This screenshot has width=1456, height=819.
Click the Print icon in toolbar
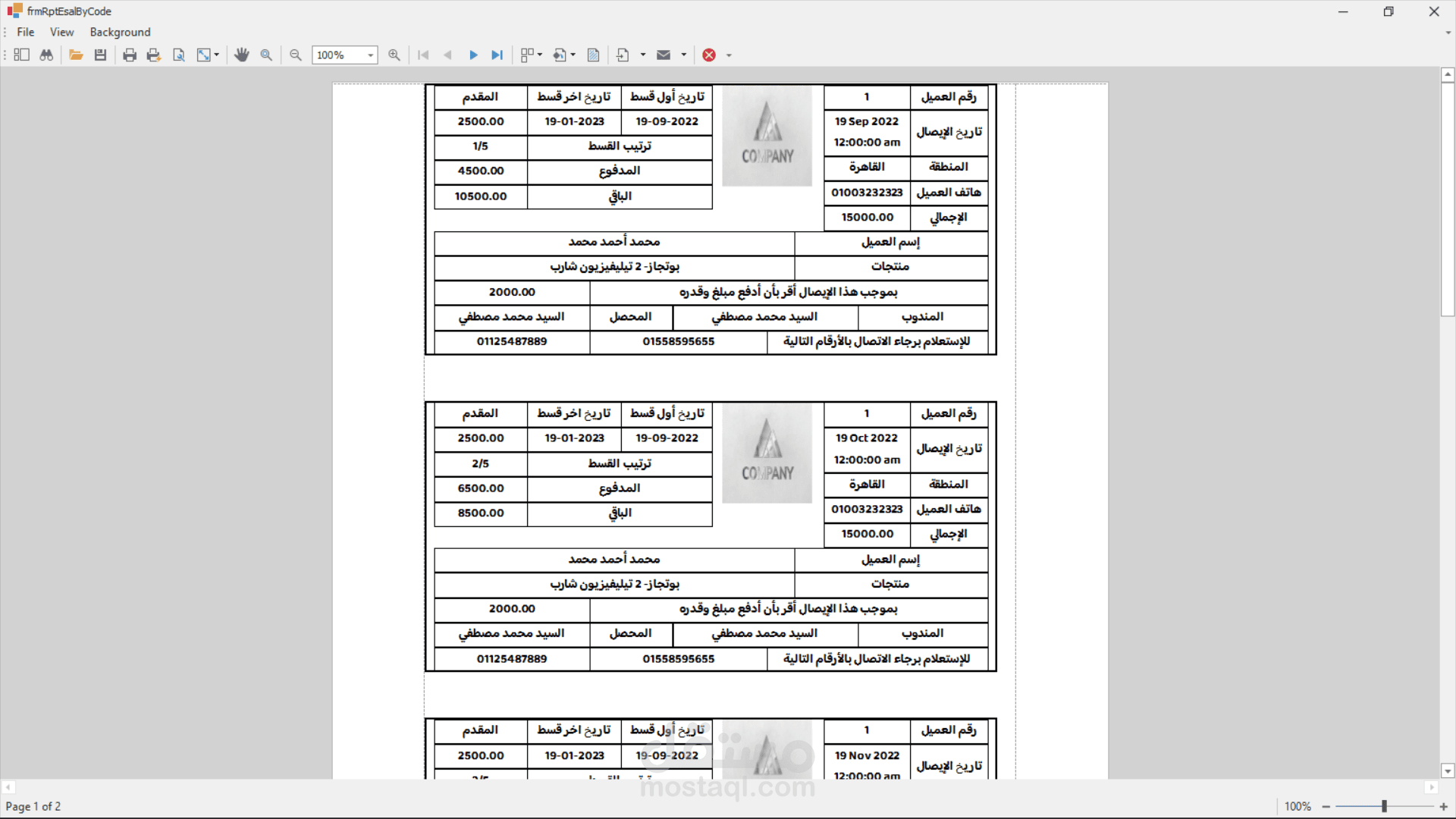130,55
